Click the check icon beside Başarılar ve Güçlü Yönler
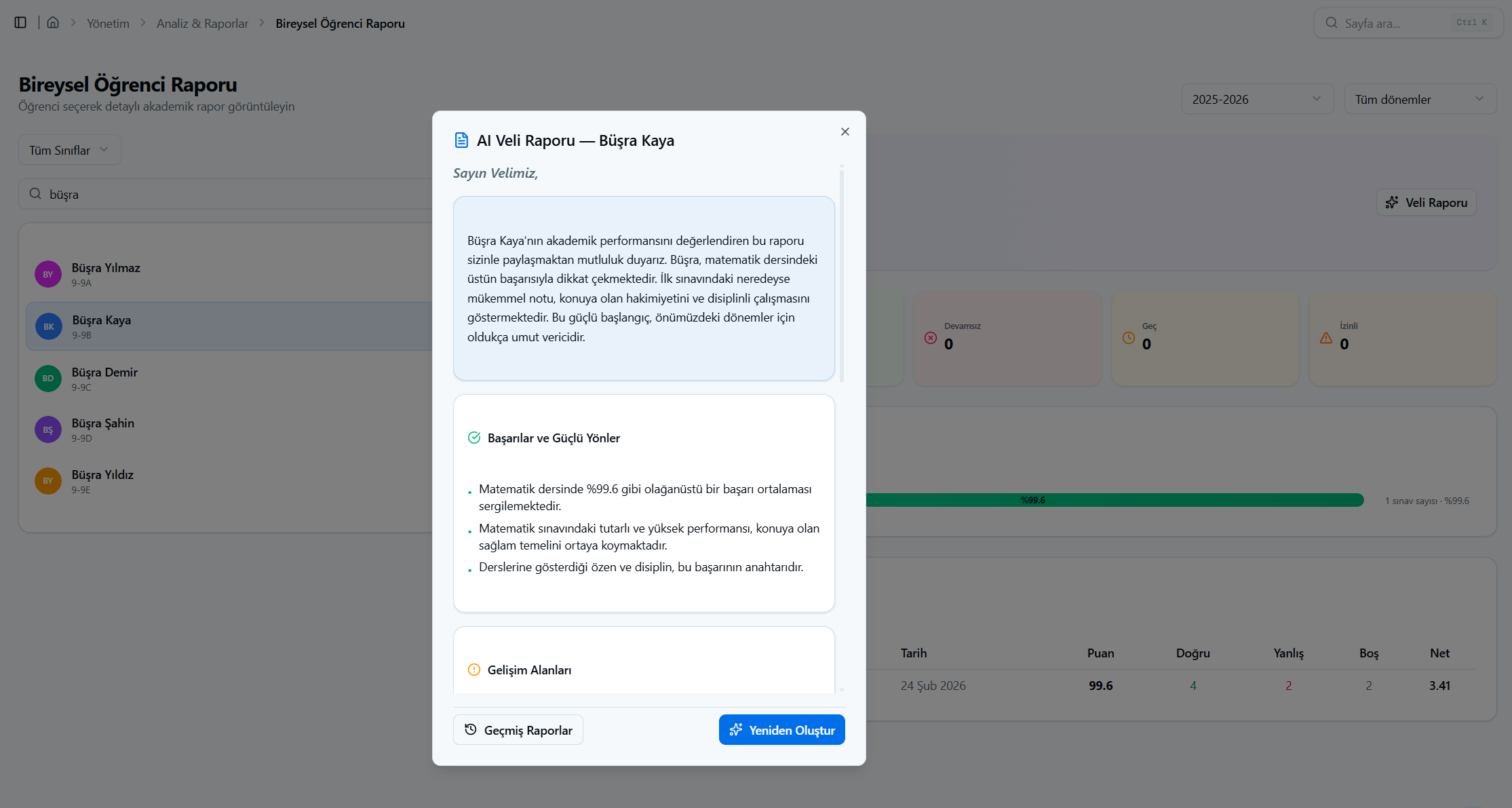Screen dimensions: 1512x808 pyautogui.click(x=474, y=438)
